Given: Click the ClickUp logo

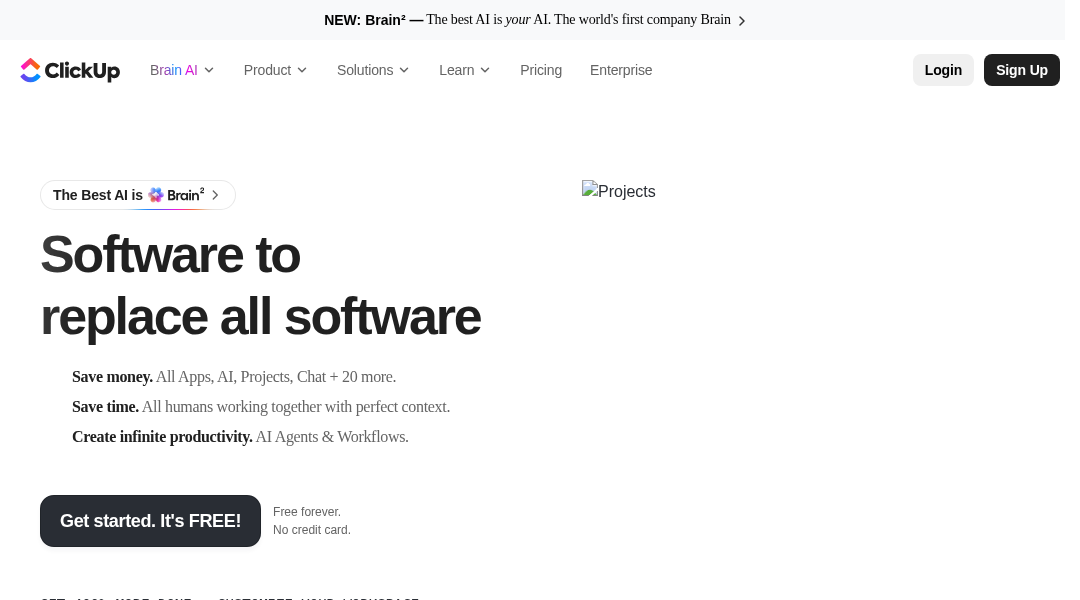Looking at the screenshot, I should (x=70, y=70).
